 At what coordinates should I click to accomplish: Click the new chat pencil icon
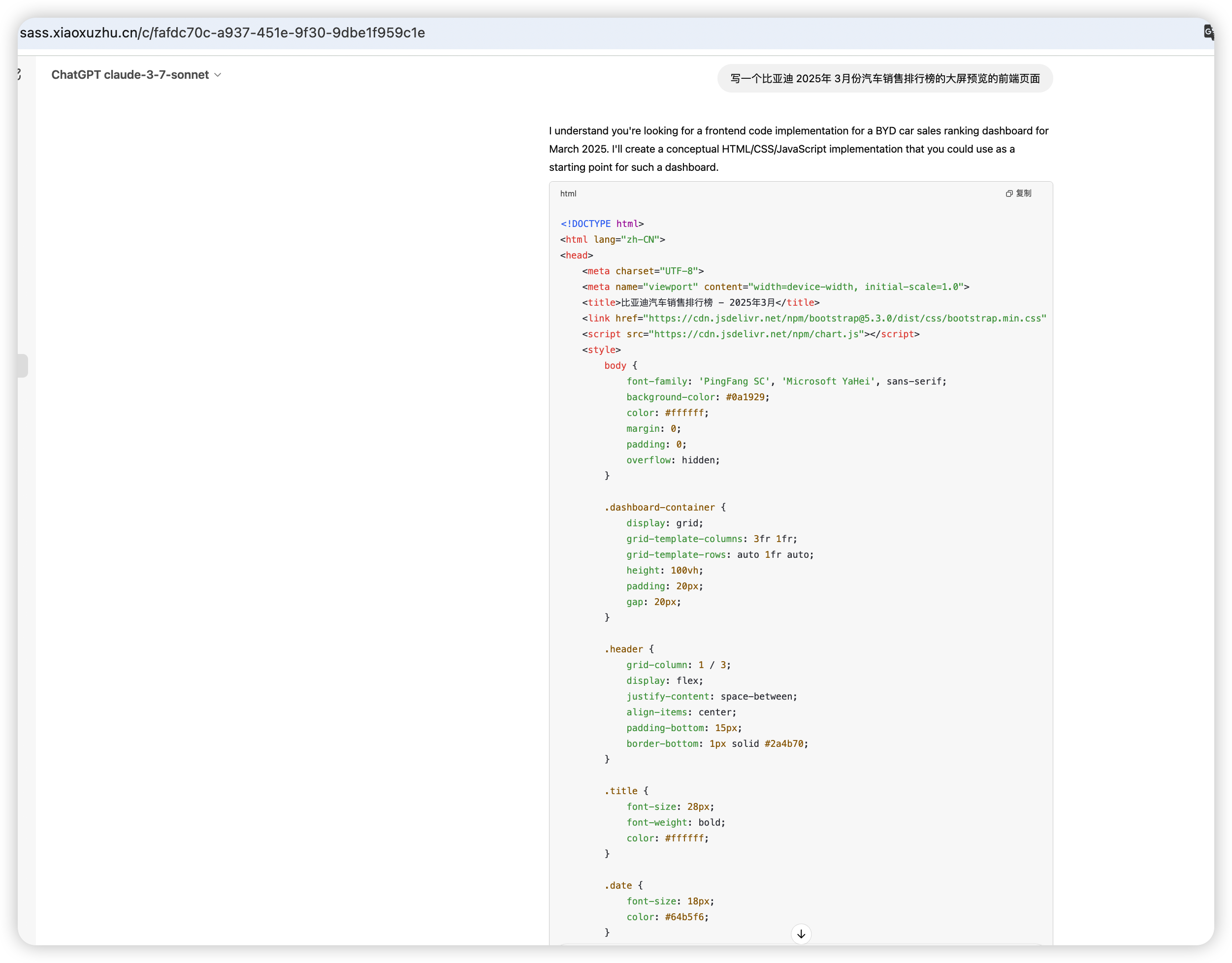[x=19, y=74]
